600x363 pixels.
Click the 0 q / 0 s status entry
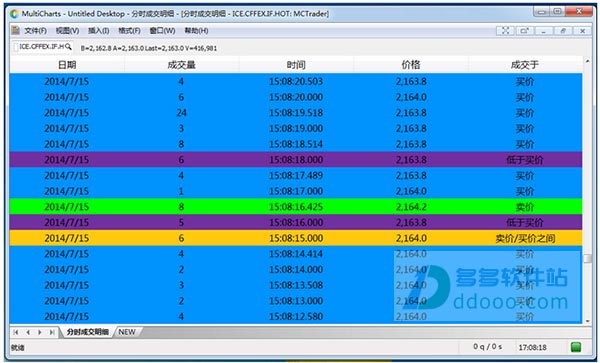click(x=488, y=347)
